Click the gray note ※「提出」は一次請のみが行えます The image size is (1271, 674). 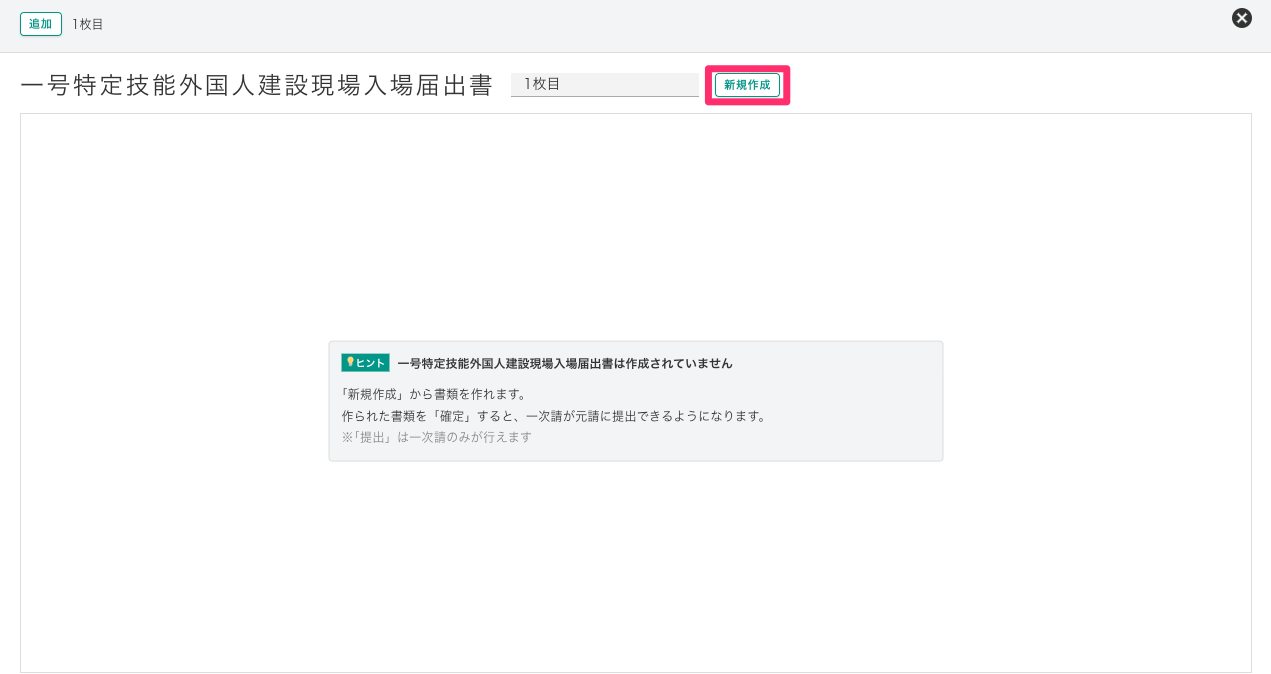(x=436, y=437)
